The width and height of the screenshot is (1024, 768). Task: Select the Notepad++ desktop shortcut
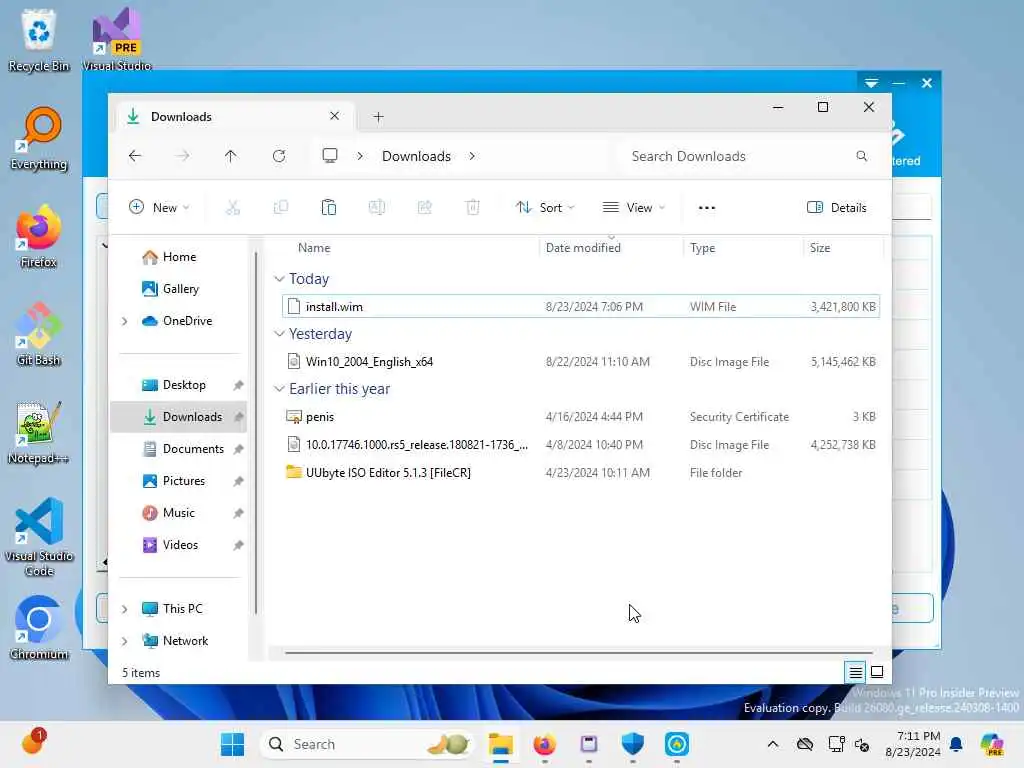point(39,432)
